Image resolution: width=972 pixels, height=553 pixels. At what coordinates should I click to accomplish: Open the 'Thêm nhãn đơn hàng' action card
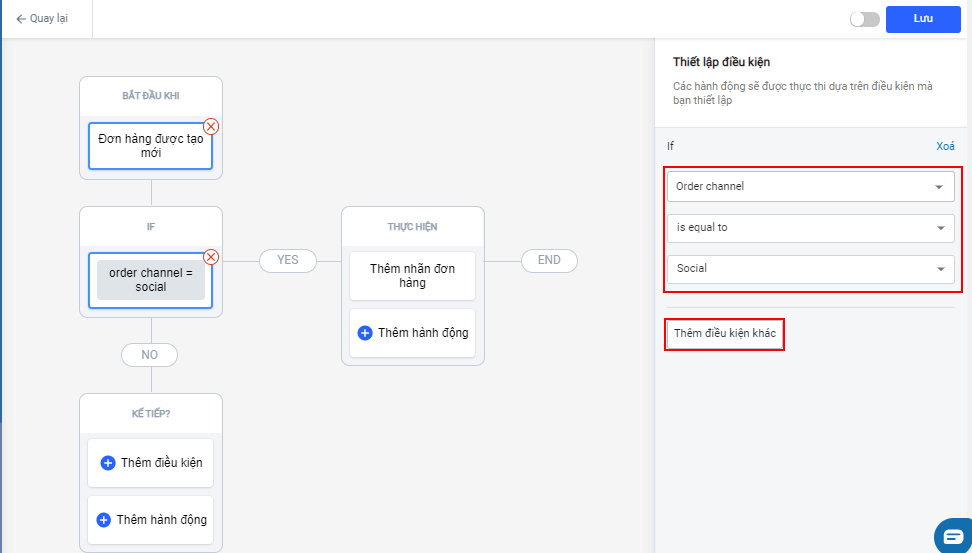click(x=412, y=276)
